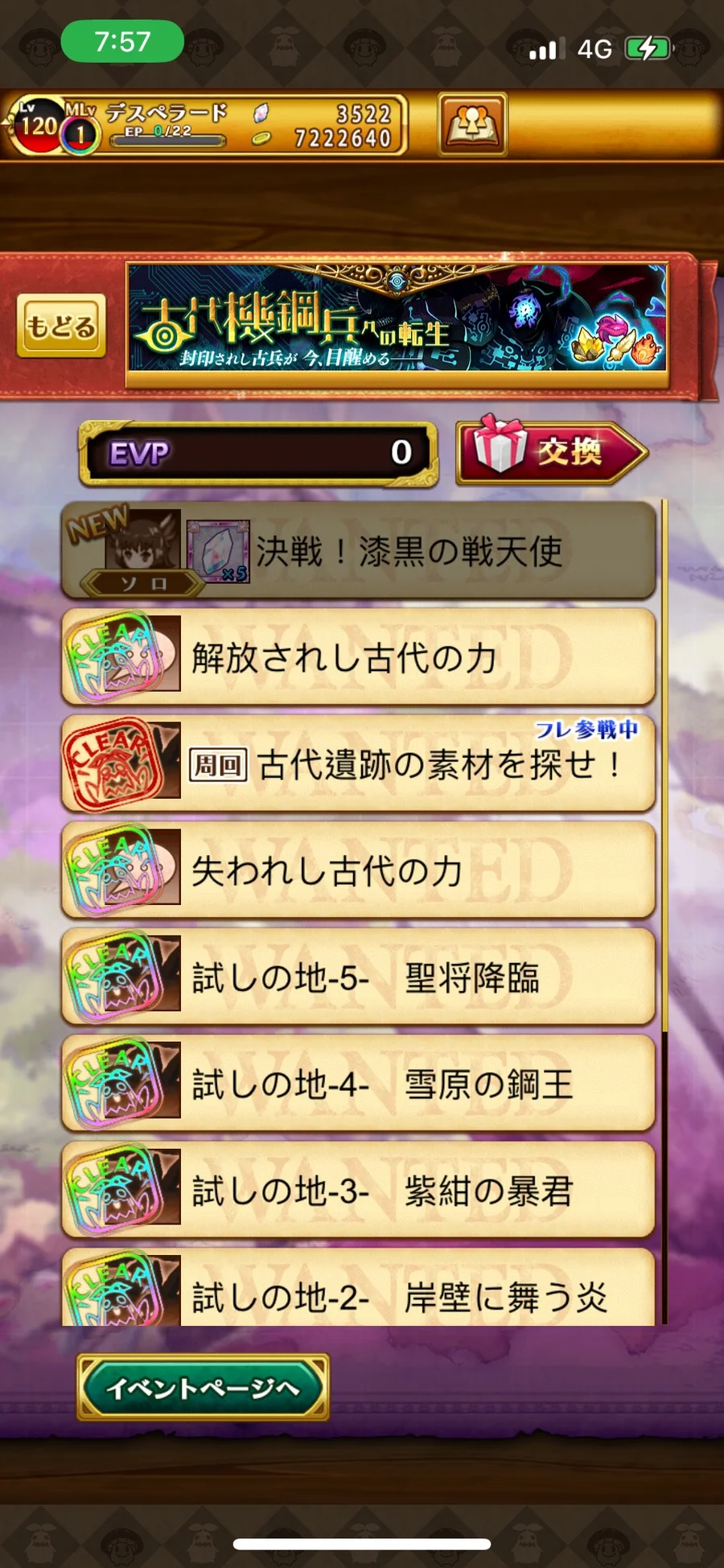Tap the gold coin currency icon
The width and height of the screenshot is (724, 1568).
(260, 139)
